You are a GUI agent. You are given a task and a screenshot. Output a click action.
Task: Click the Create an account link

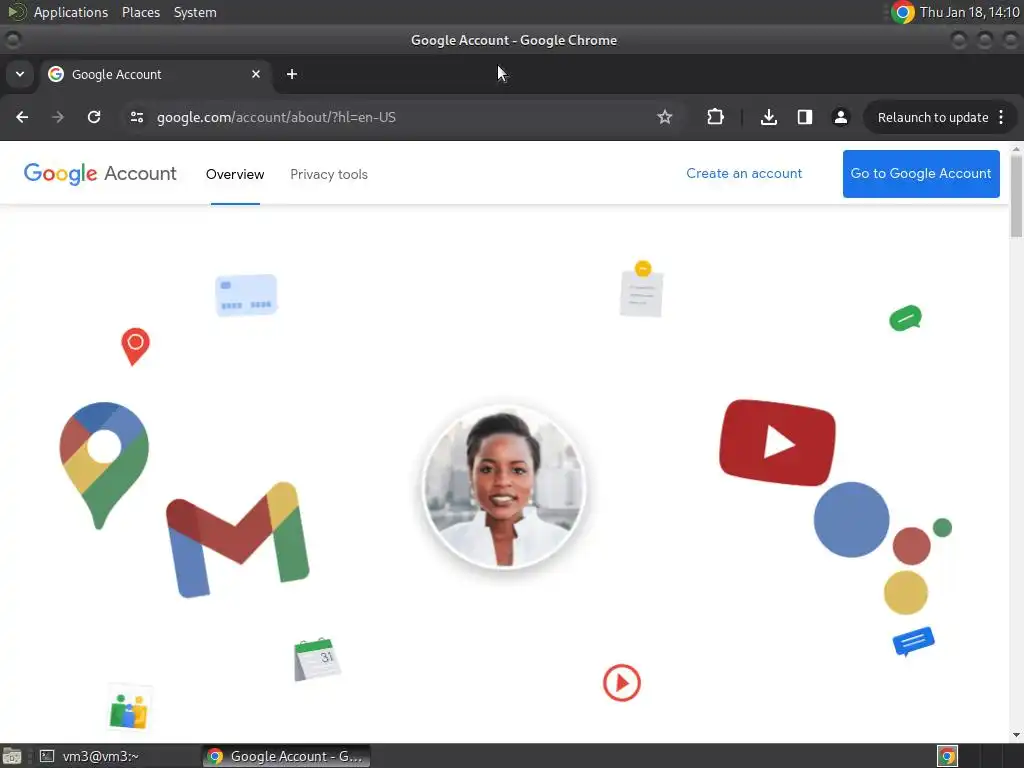tap(744, 174)
